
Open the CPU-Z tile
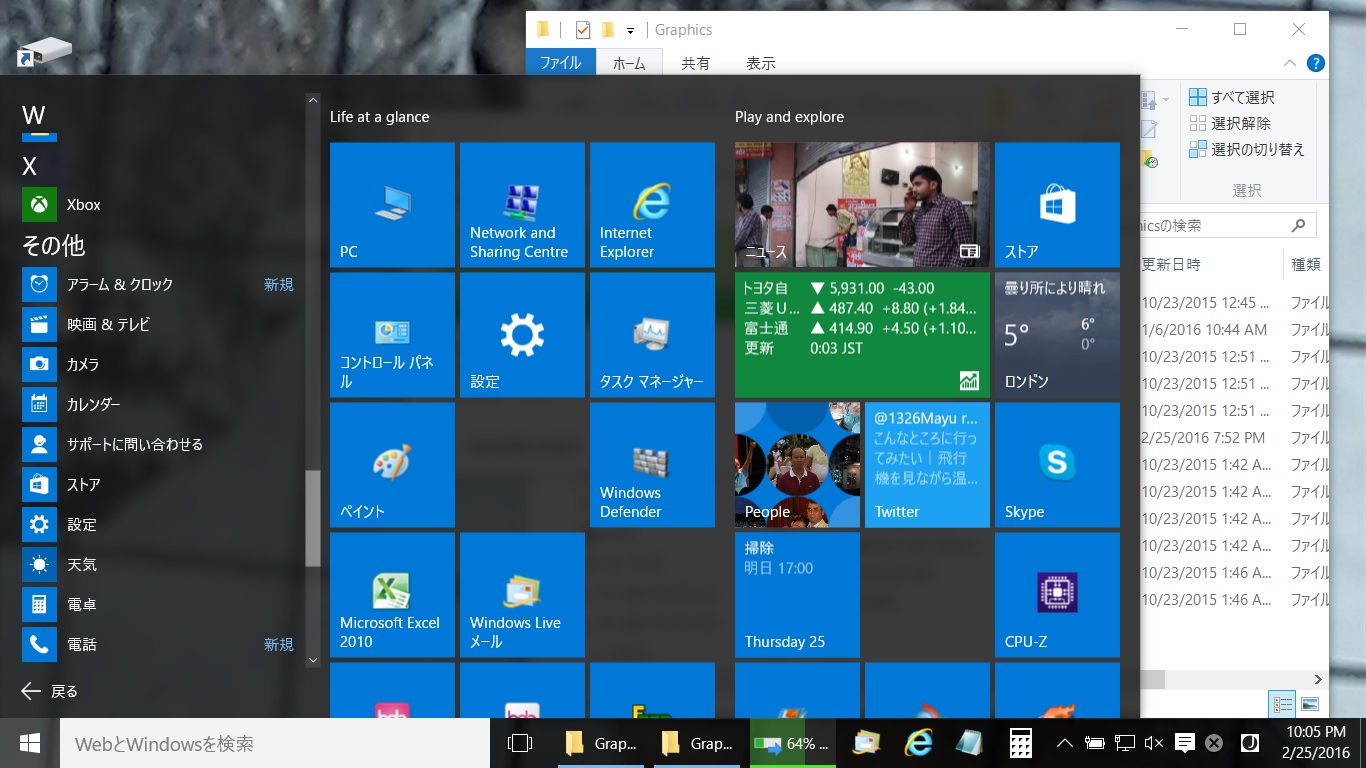(x=1057, y=595)
